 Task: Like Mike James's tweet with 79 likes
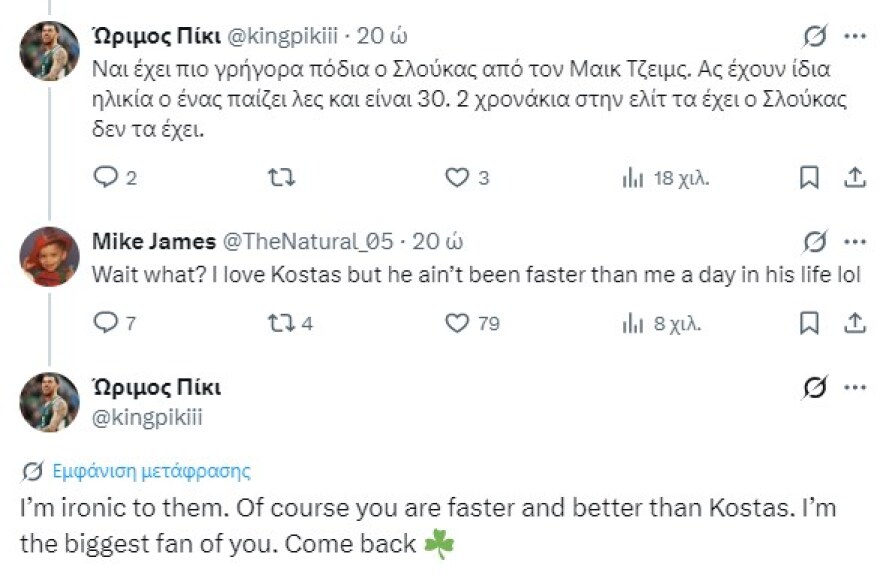pos(457,323)
